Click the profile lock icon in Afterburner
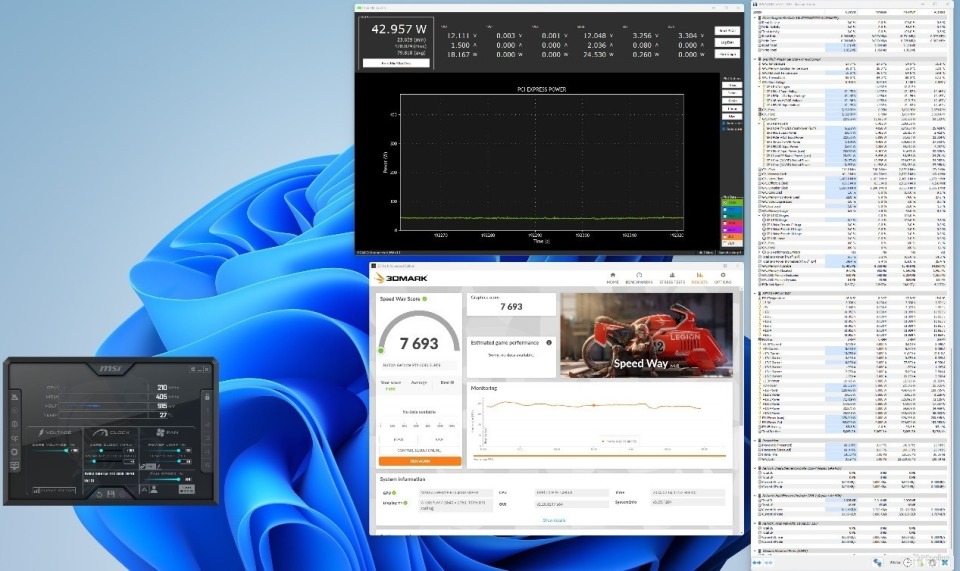The height and width of the screenshot is (571, 960). pyautogui.click(x=207, y=397)
